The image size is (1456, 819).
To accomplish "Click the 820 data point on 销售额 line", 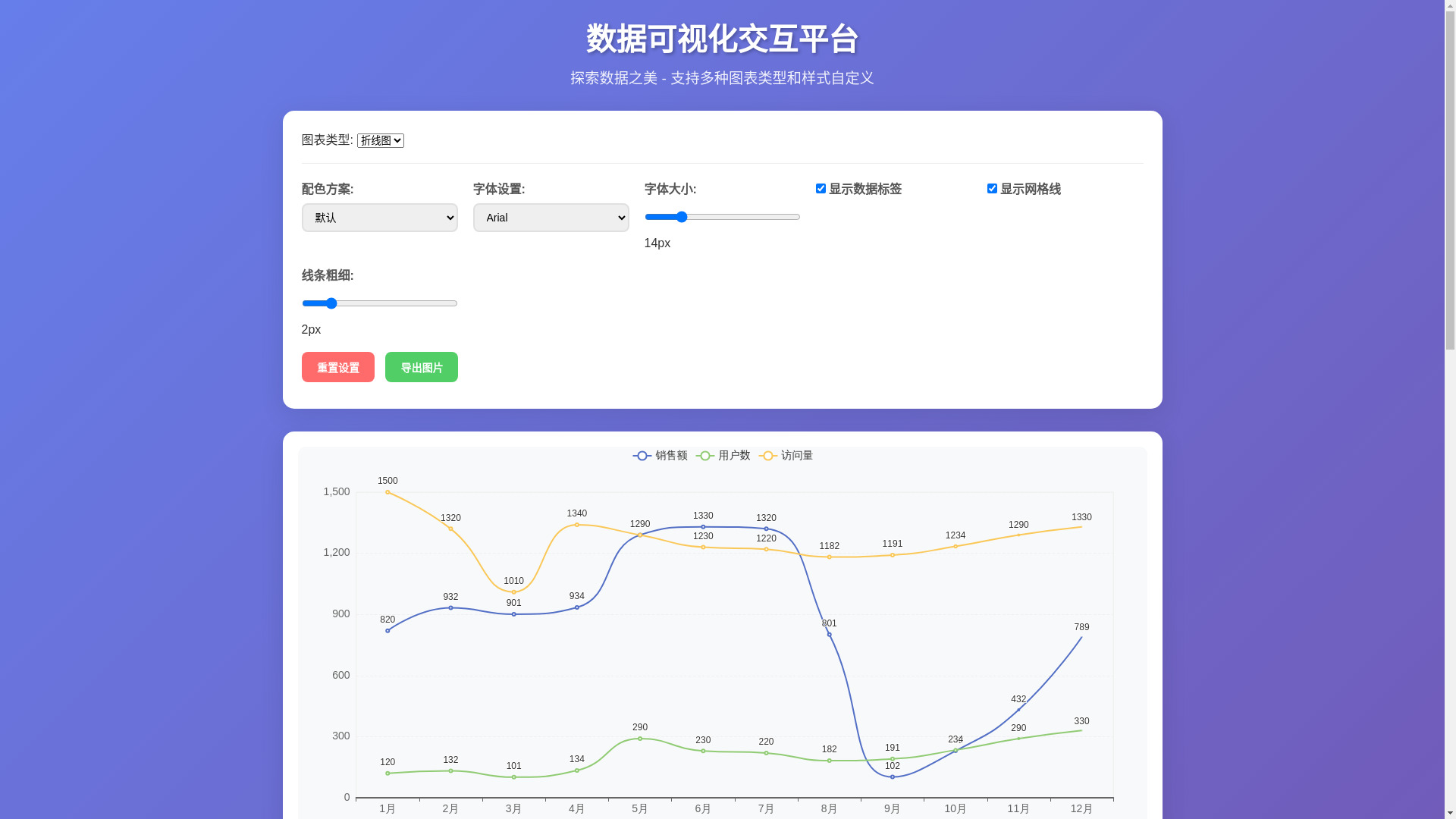I will click(x=388, y=631).
